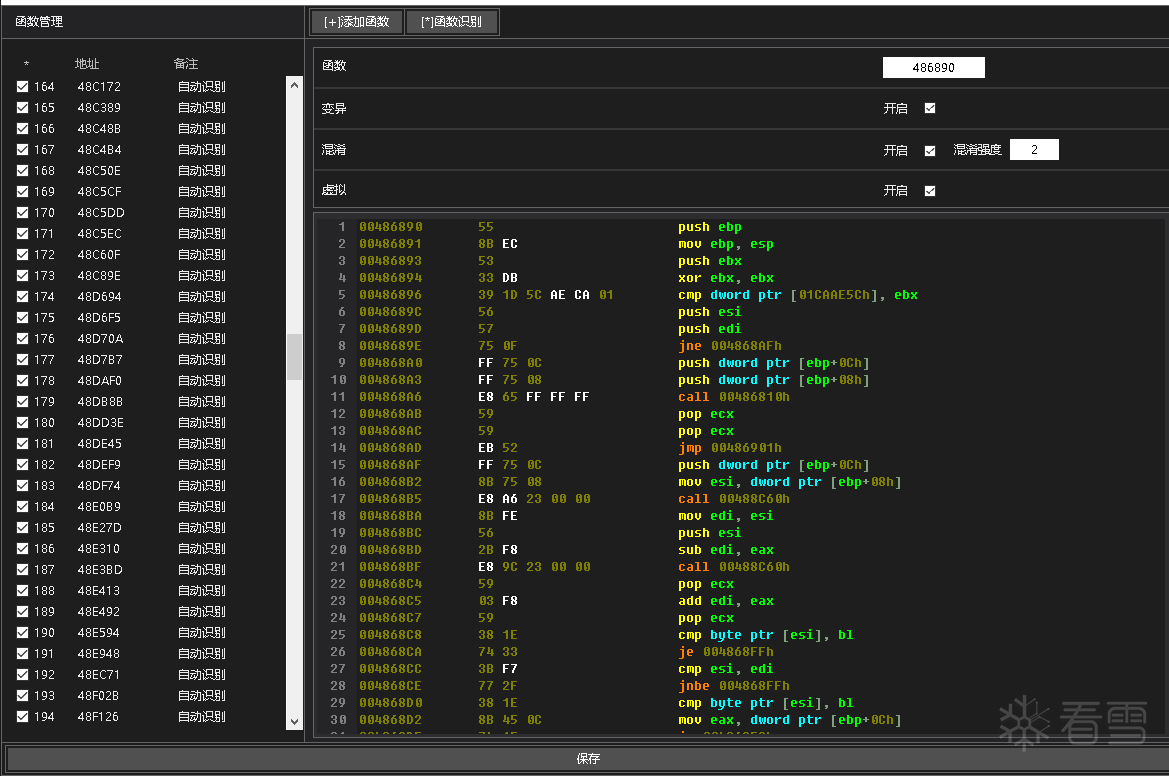
Task: Select function row 180 with address 48DD3E
Action: click(x=100, y=423)
